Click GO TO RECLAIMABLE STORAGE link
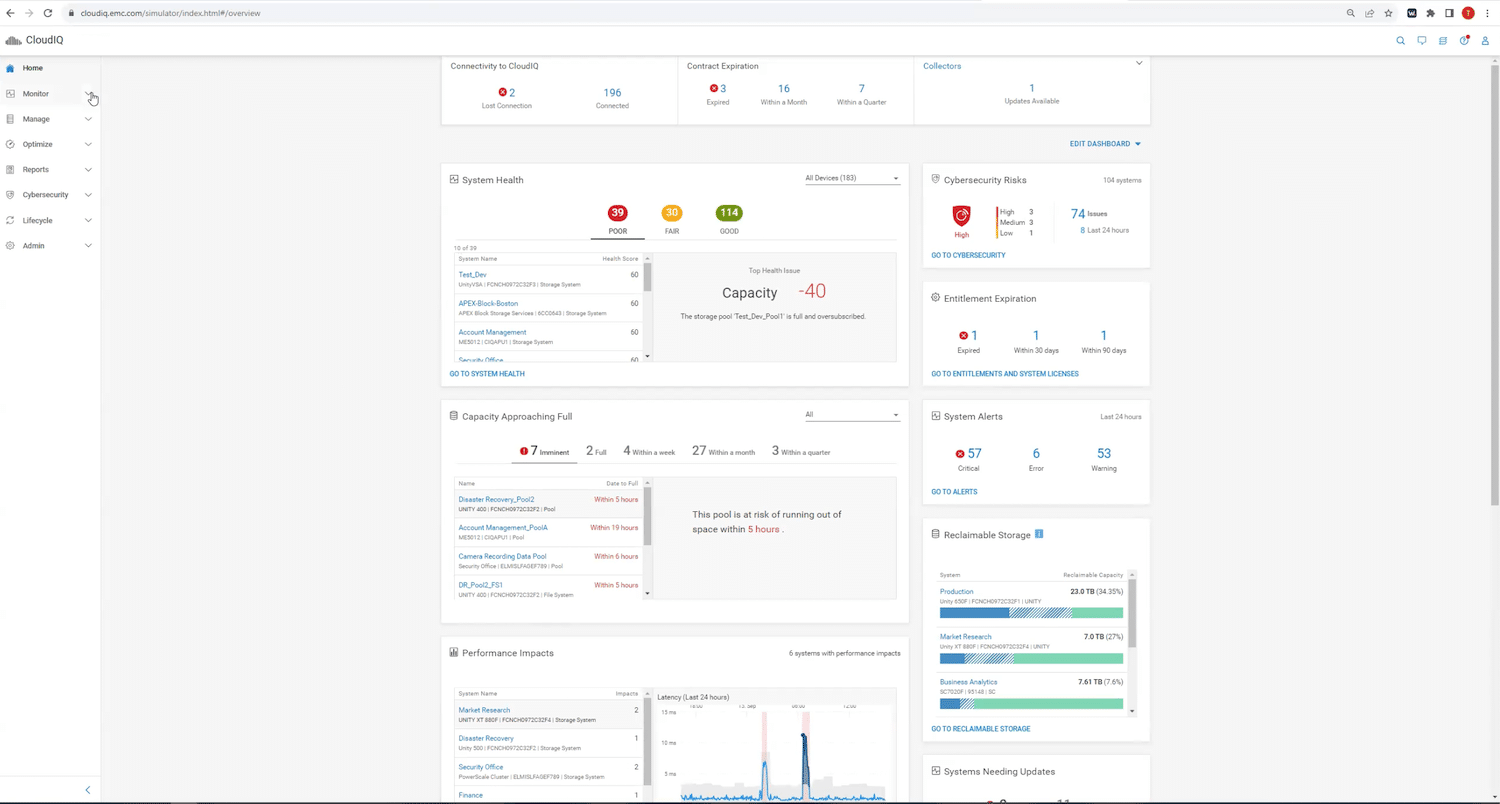The width and height of the screenshot is (1500, 804). (x=980, y=729)
